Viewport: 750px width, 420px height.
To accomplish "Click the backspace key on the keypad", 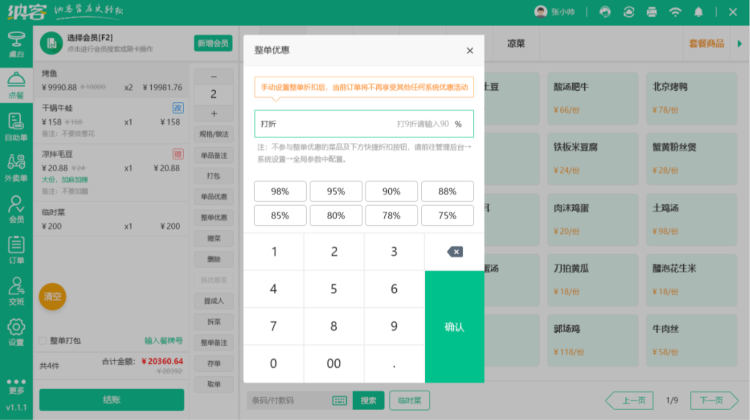I will (x=454, y=251).
